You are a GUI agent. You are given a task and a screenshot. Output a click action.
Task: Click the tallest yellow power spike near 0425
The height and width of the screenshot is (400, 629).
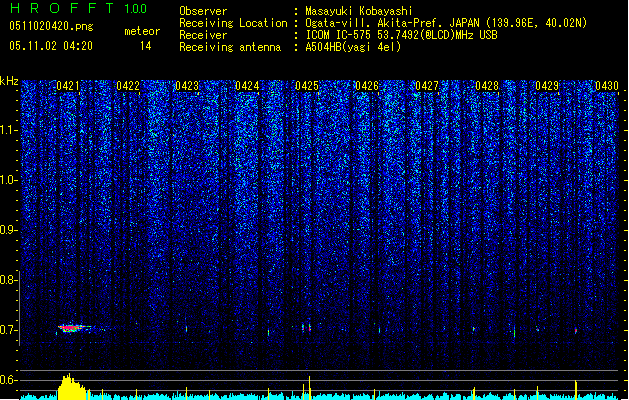[x=309, y=388]
